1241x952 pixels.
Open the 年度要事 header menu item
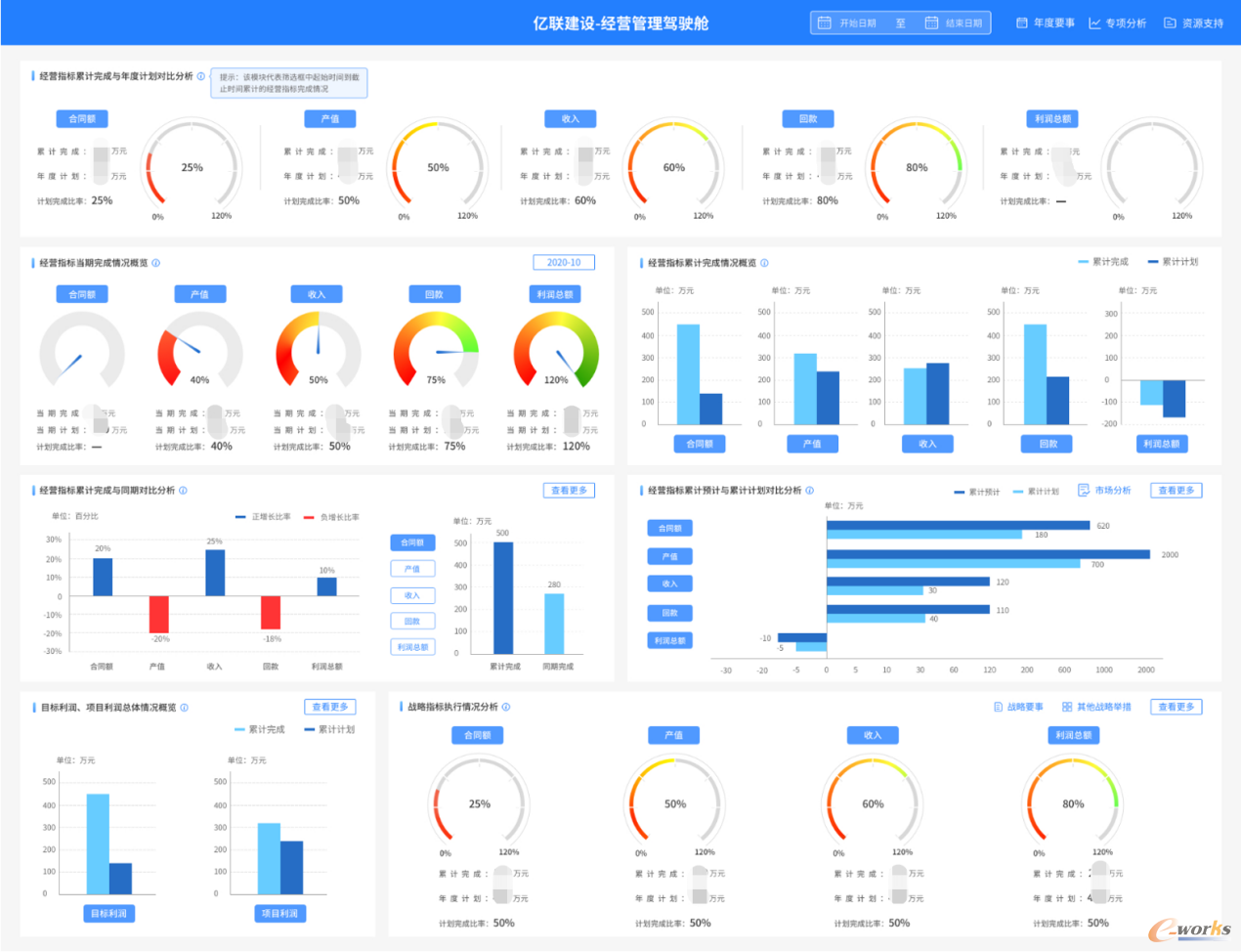pos(1046,22)
